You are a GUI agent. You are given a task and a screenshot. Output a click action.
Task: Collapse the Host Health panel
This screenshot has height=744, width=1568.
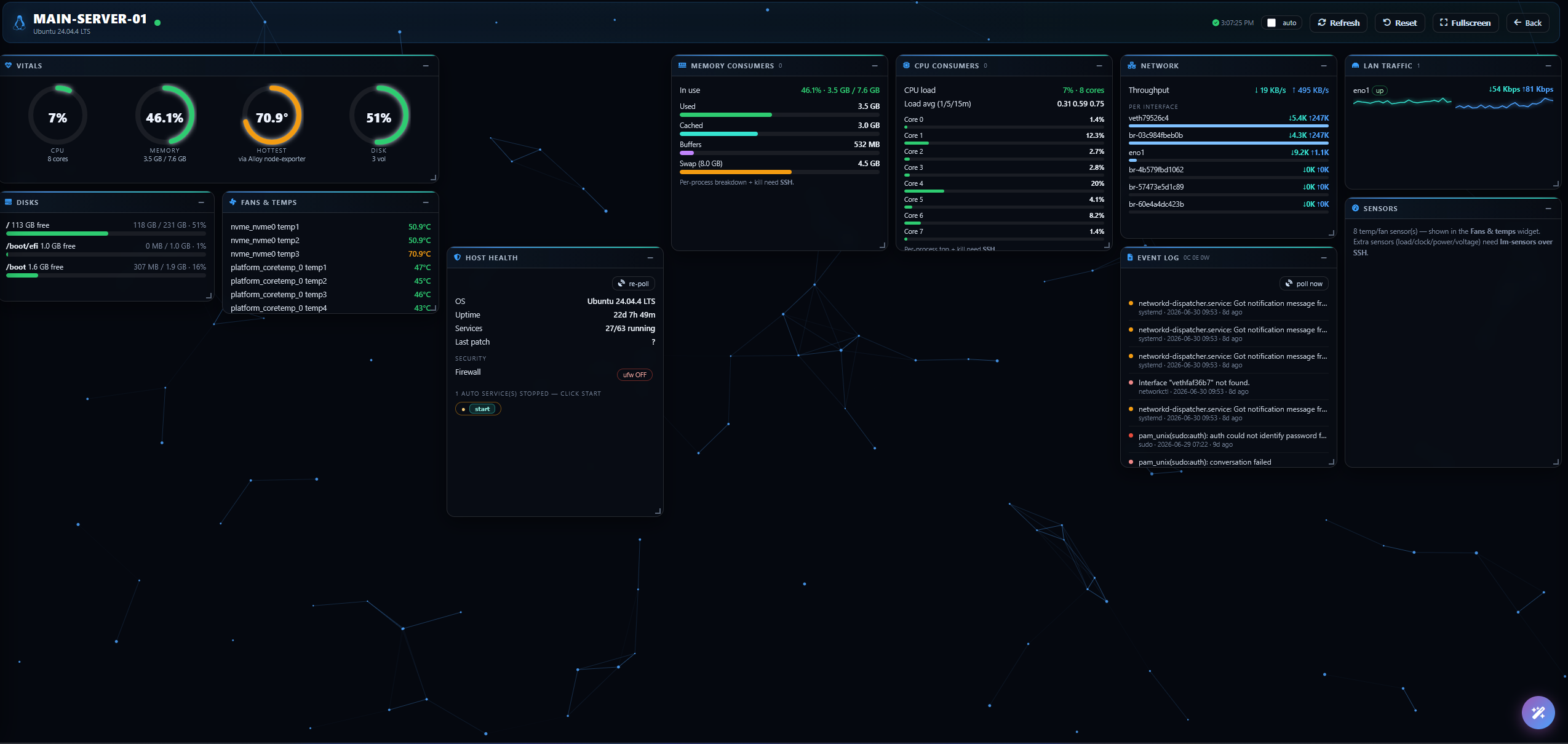pos(650,258)
